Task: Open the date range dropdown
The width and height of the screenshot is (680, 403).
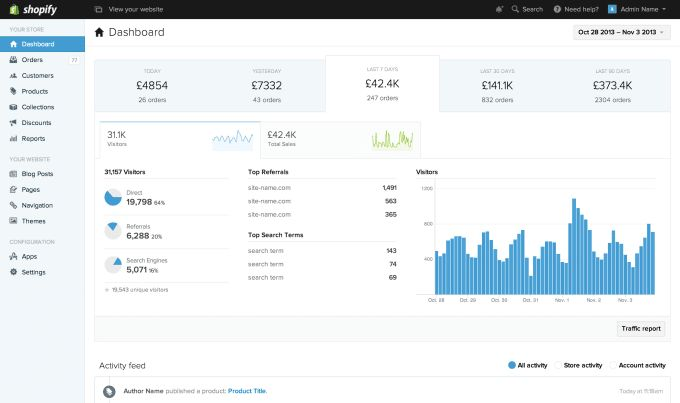Action: [x=620, y=32]
